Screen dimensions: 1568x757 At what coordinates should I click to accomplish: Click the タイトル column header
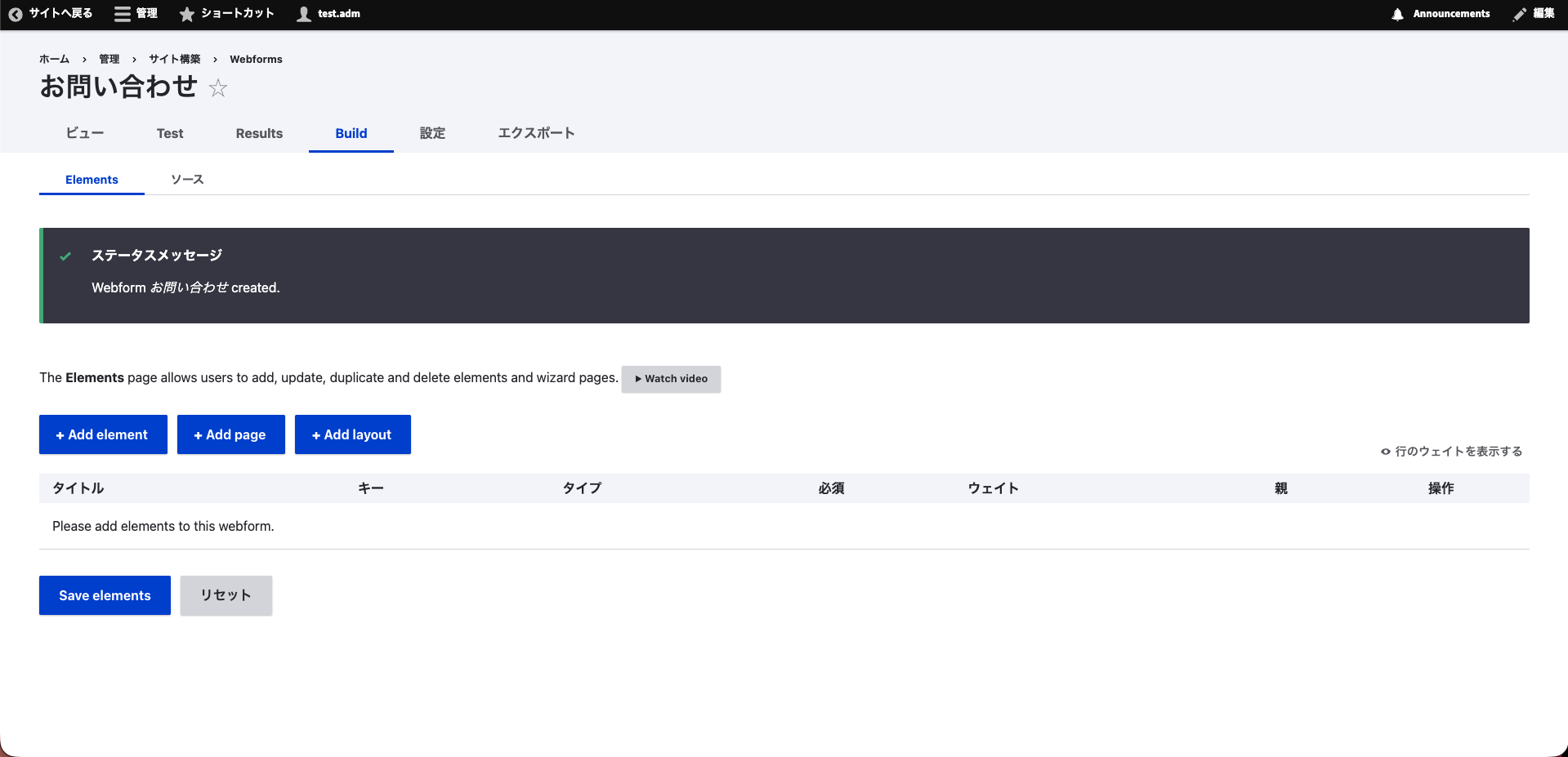click(78, 488)
